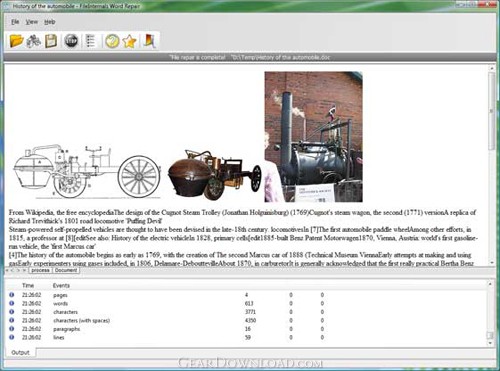Select the Output tab at bottom
Screen dimensions: 500x371
pos(20,352)
